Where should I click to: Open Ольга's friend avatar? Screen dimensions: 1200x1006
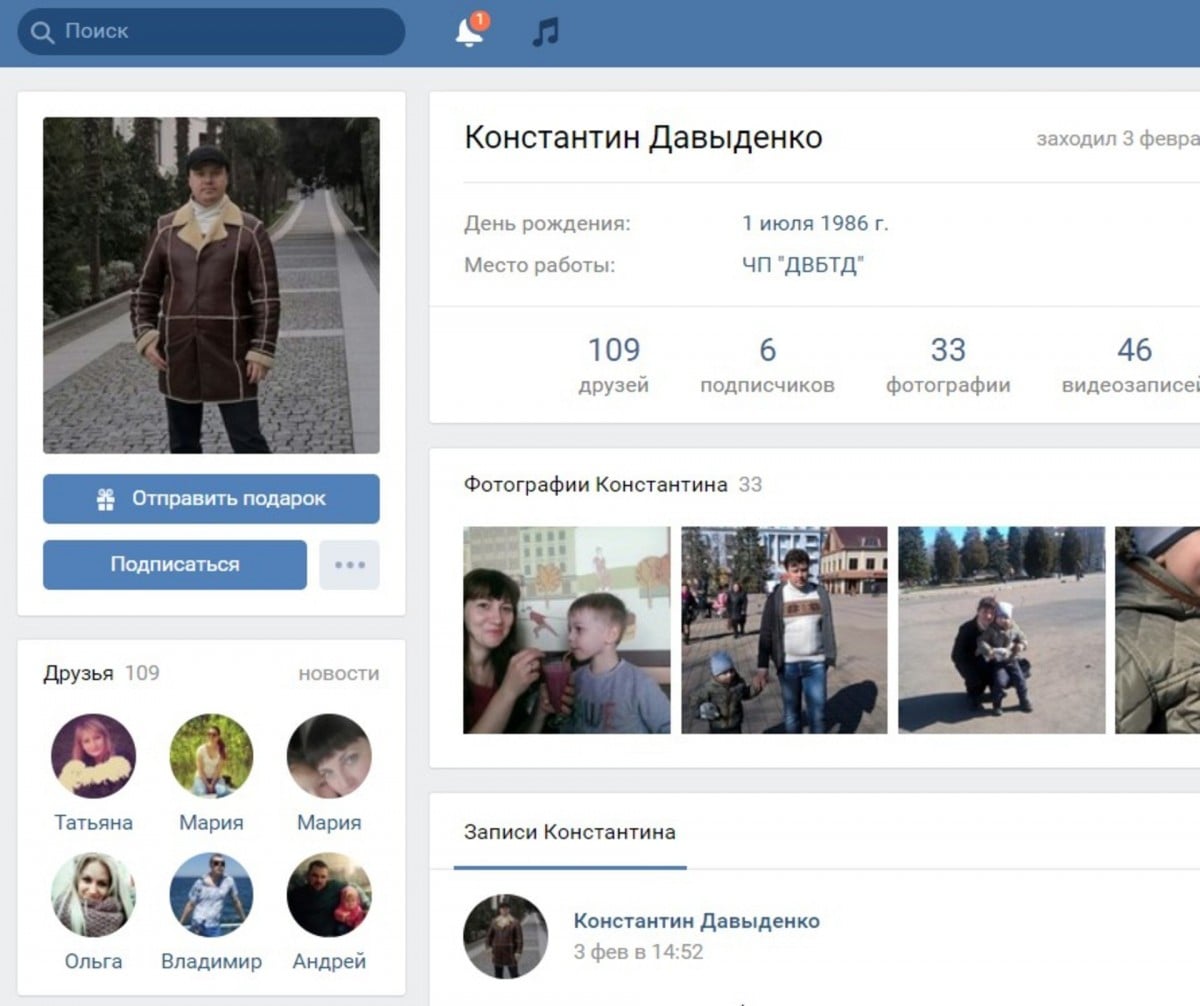tap(93, 894)
